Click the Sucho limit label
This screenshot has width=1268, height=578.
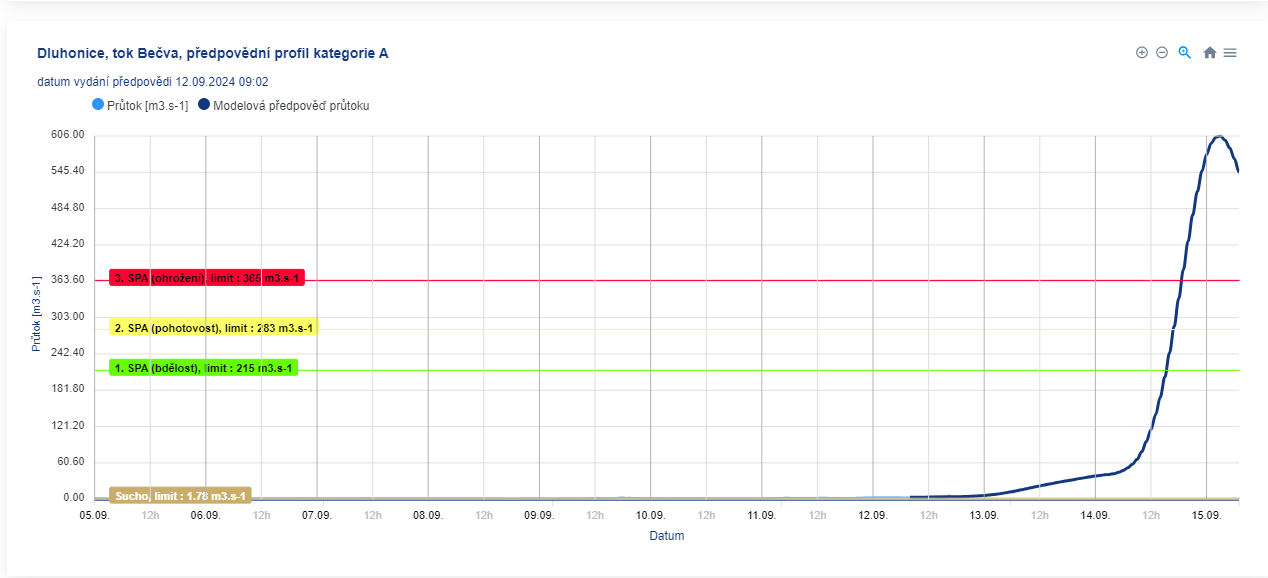[180, 496]
